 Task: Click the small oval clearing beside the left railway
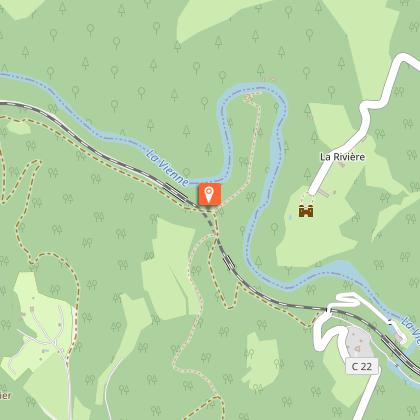(x=19, y=128)
